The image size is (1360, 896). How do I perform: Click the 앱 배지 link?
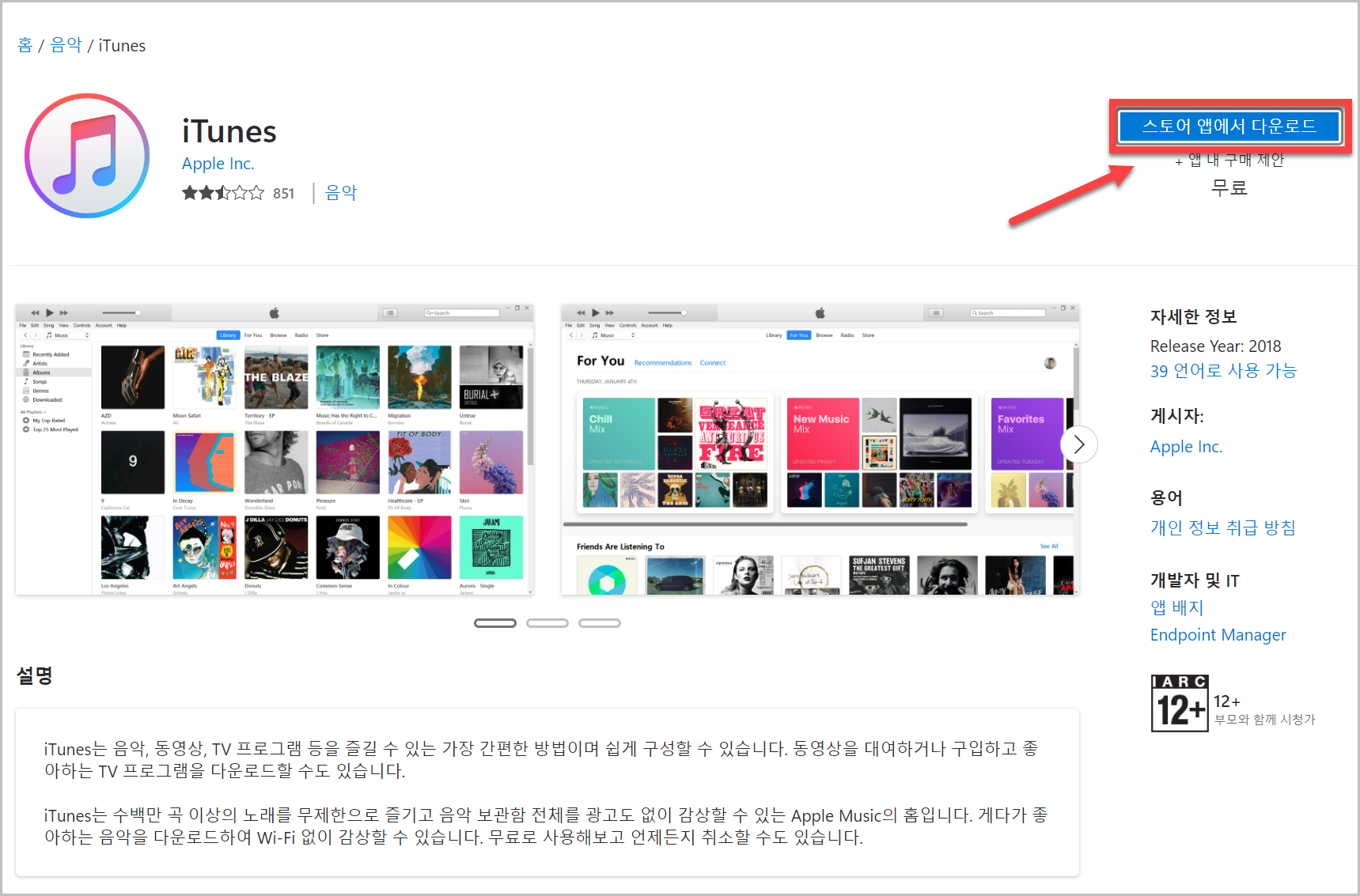1176,607
